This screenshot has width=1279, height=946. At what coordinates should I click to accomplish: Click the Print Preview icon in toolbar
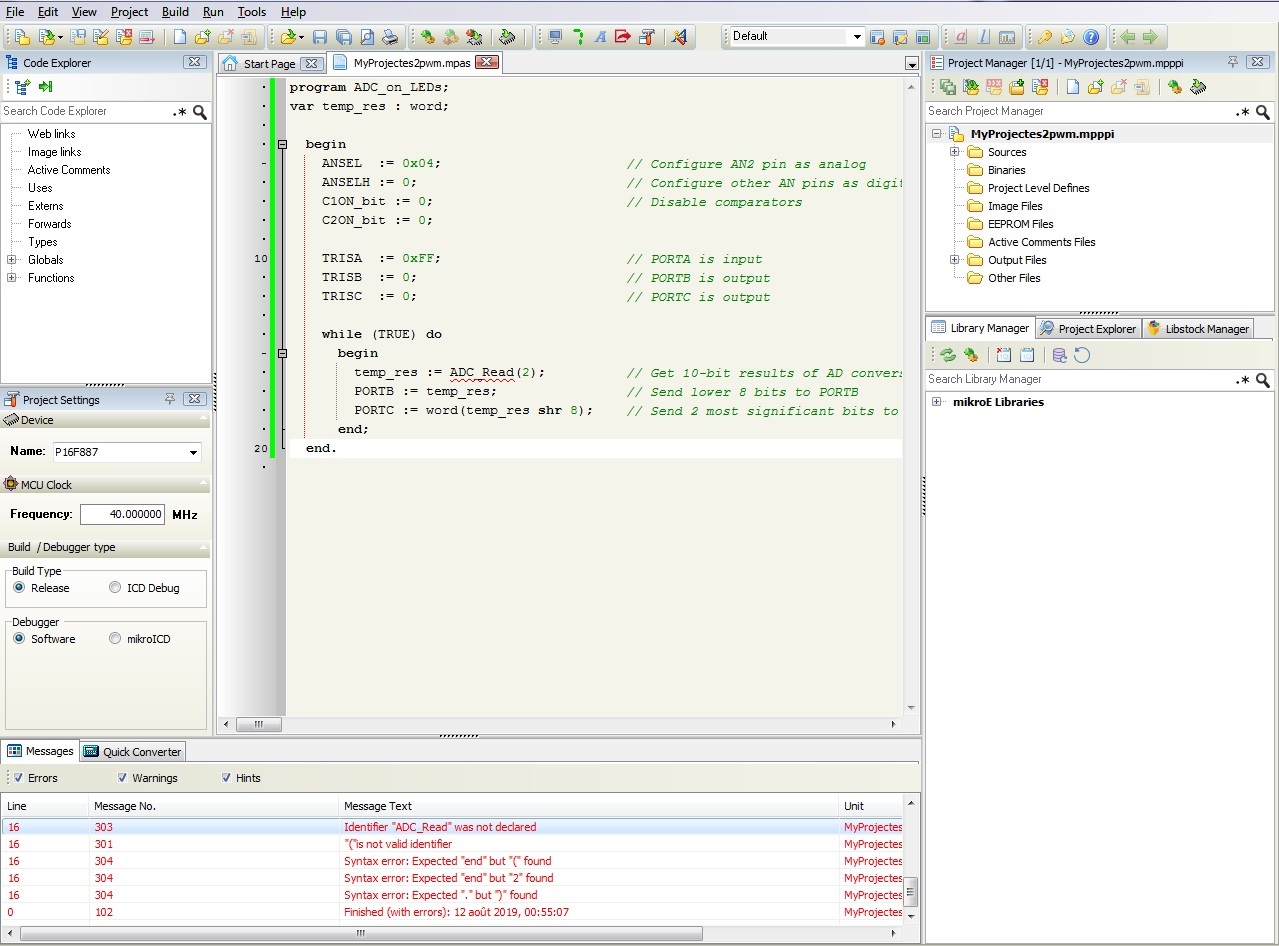coord(366,37)
